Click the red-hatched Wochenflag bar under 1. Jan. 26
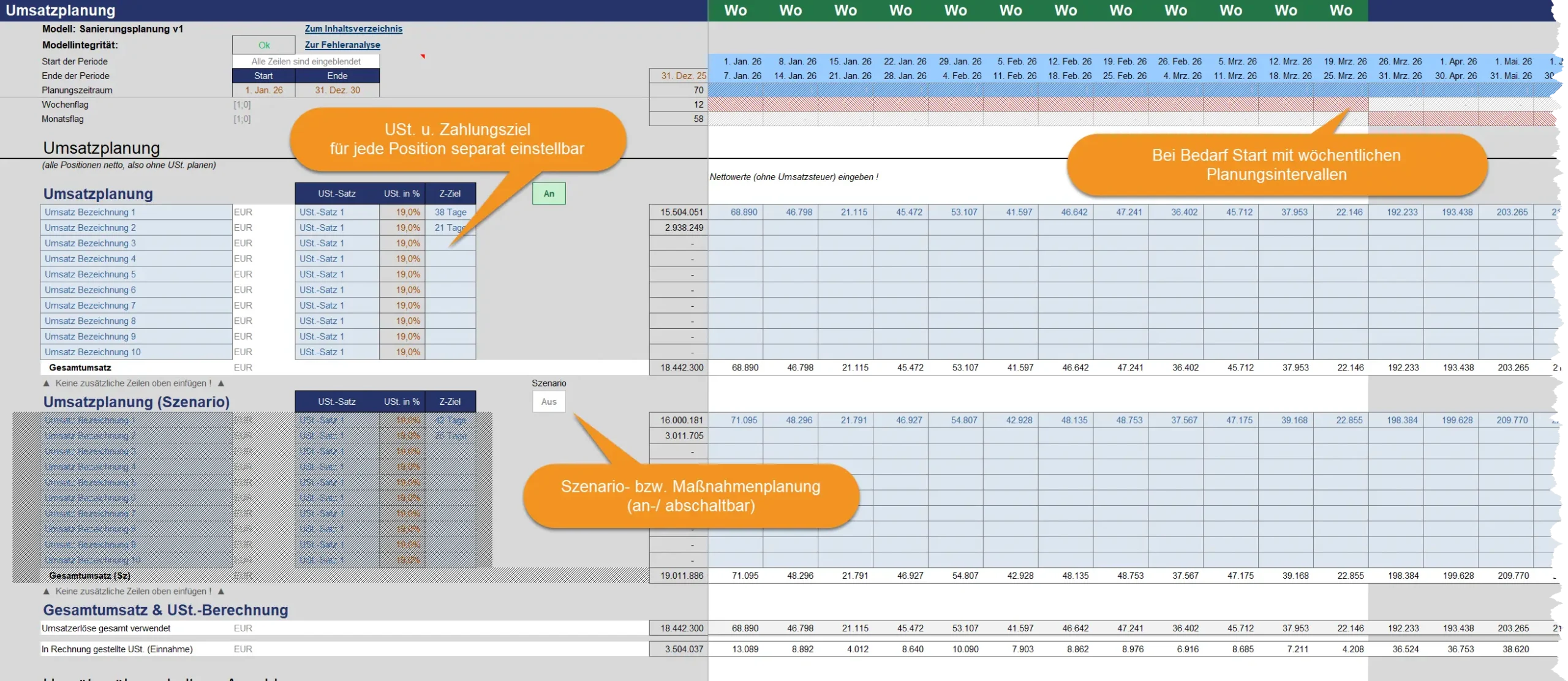1568x681 pixels. (x=736, y=104)
